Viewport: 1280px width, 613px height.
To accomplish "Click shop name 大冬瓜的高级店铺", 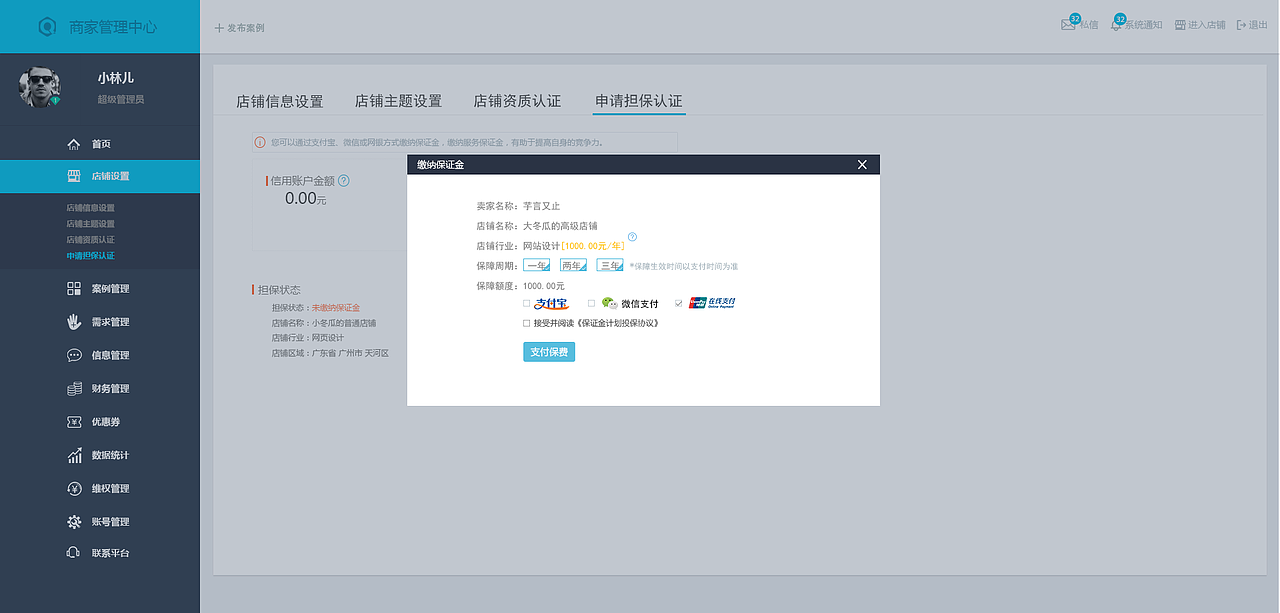I will pos(560,226).
